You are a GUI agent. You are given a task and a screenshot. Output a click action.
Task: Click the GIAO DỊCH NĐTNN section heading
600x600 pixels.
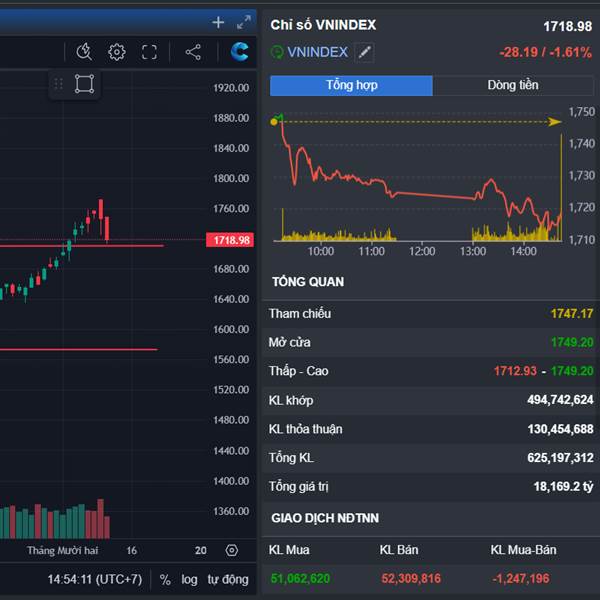point(325,518)
